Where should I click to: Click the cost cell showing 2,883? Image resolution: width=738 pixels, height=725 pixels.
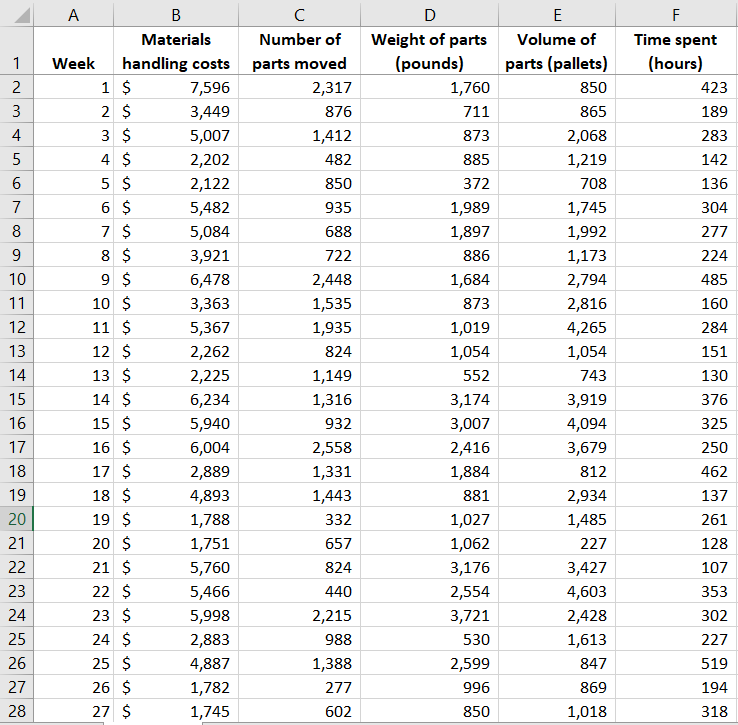tap(176, 639)
